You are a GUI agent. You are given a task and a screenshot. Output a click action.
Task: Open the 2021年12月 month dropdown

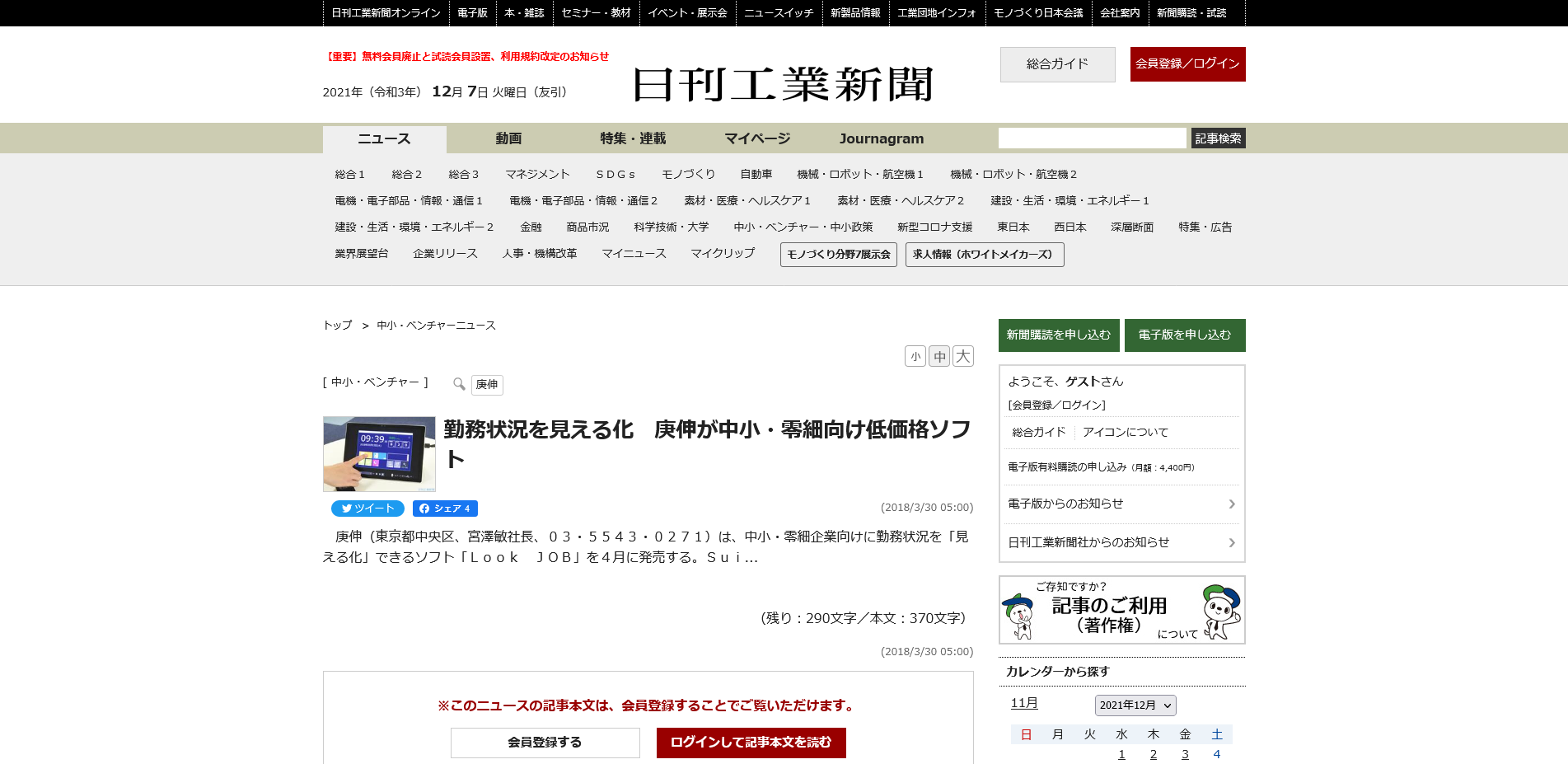[1135, 705]
